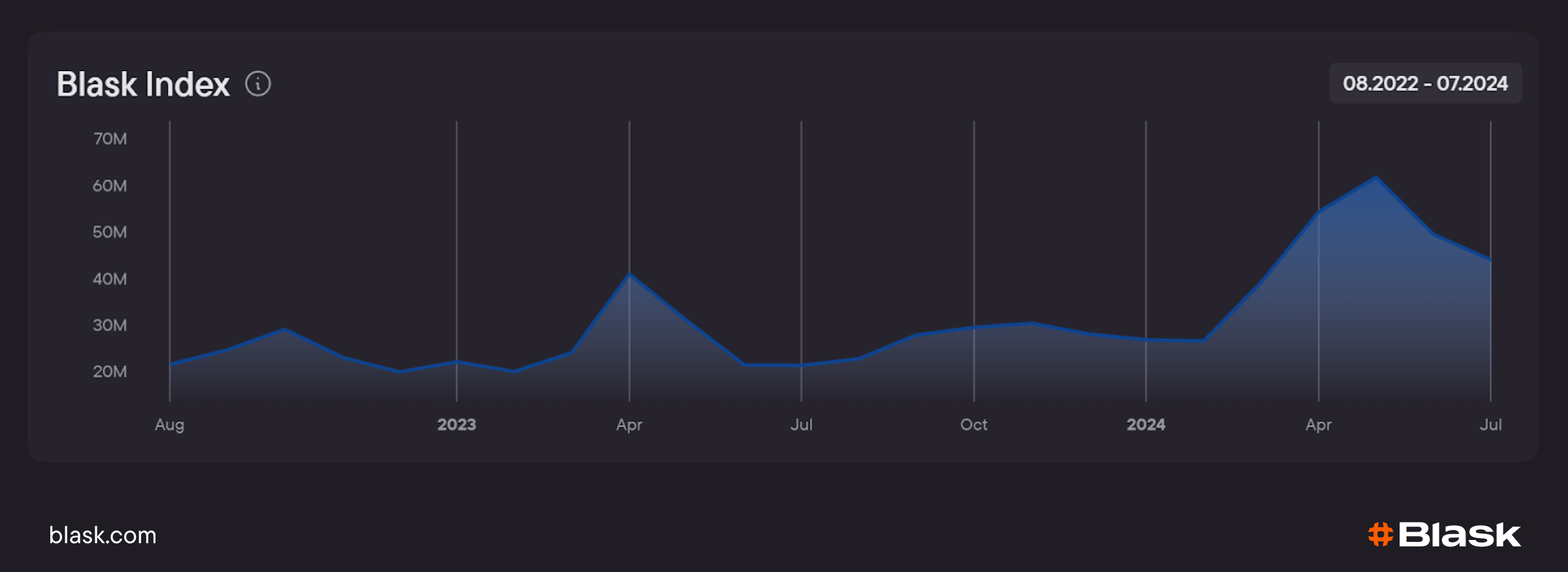Click the 50M y-axis label

(x=110, y=232)
